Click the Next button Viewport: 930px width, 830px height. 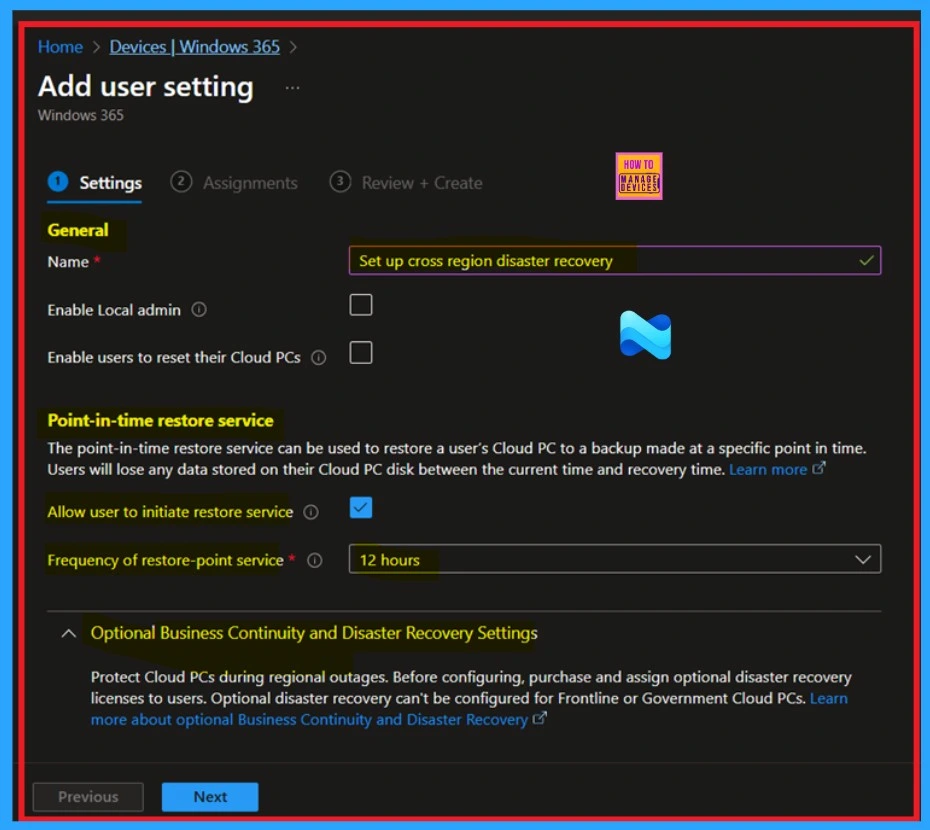pyautogui.click(x=210, y=797)
